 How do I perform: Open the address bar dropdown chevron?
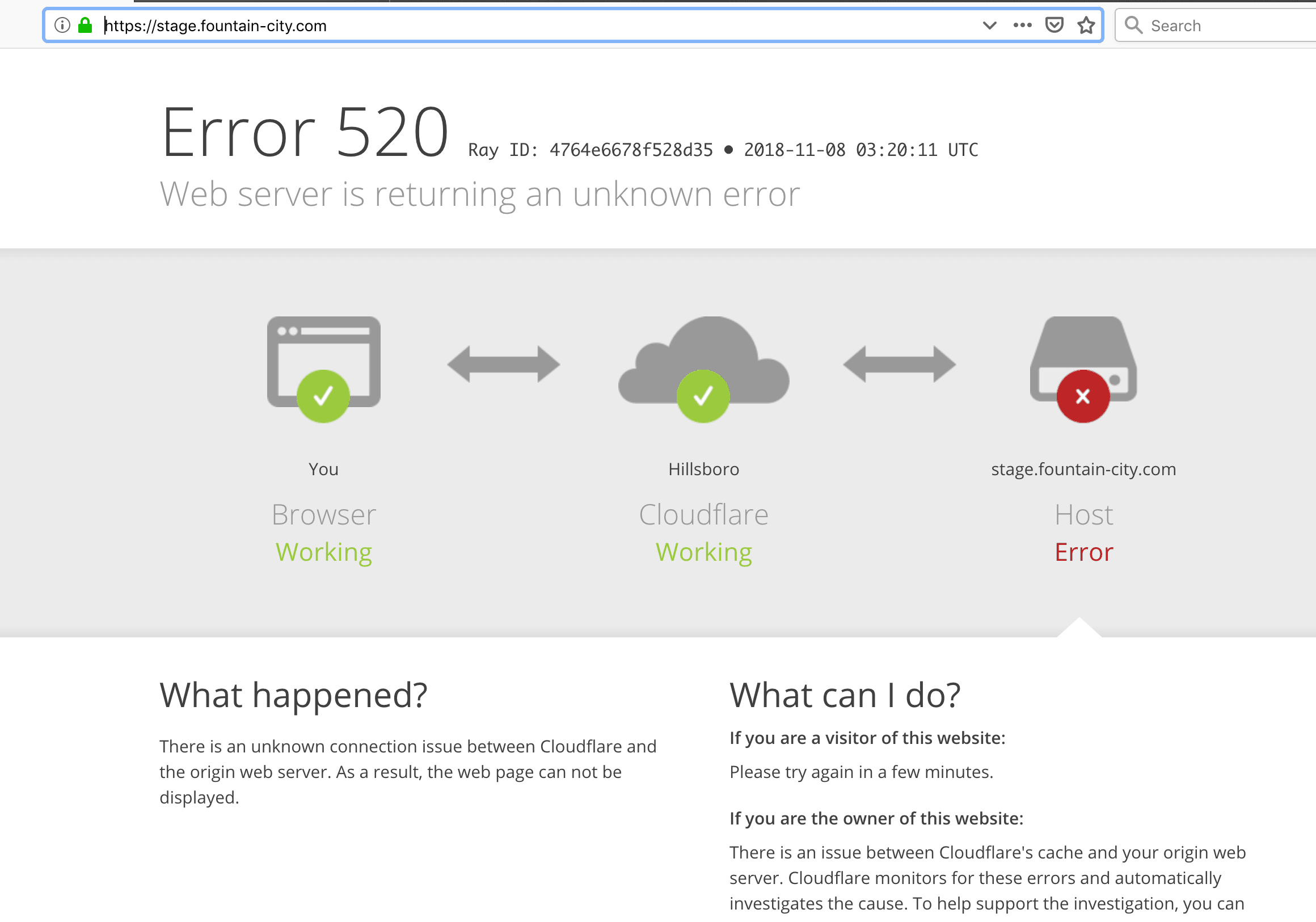pyautogui.click(x=990, y=25)
